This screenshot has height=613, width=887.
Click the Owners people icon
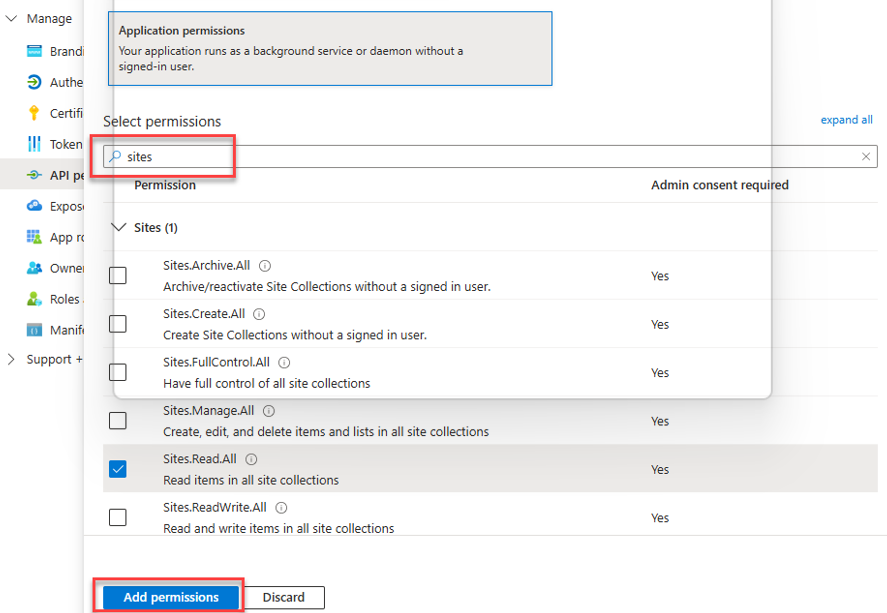coord(35,268)
